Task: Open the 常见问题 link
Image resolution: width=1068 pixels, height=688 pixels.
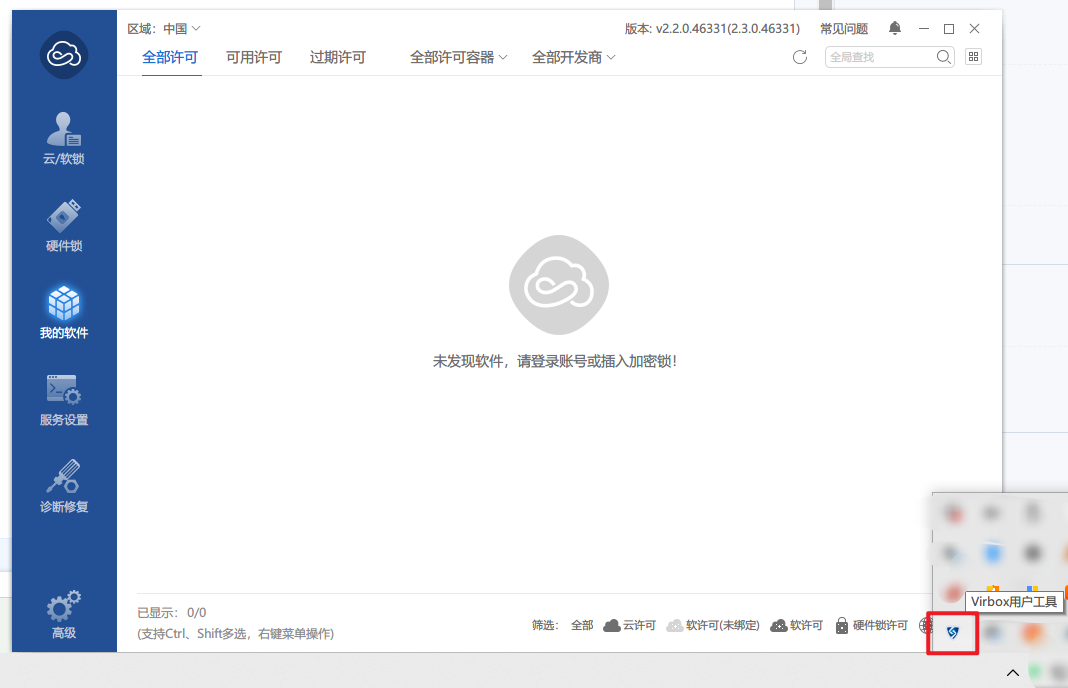Action: click(844, 29)
